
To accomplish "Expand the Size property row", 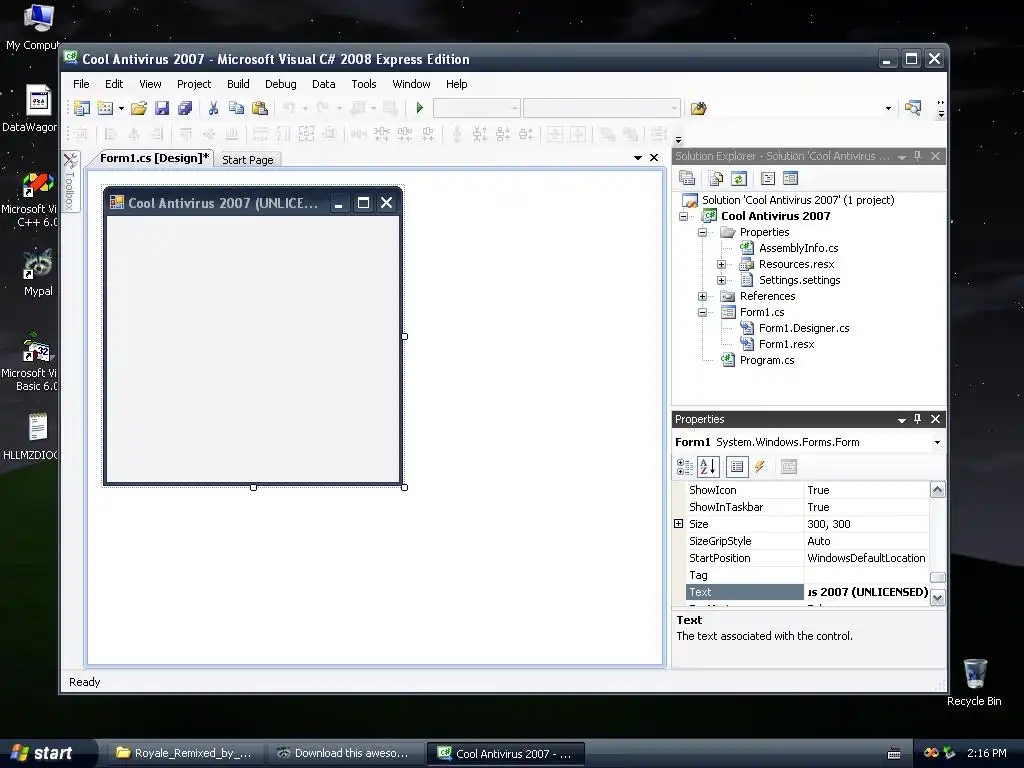I will 679,524.
